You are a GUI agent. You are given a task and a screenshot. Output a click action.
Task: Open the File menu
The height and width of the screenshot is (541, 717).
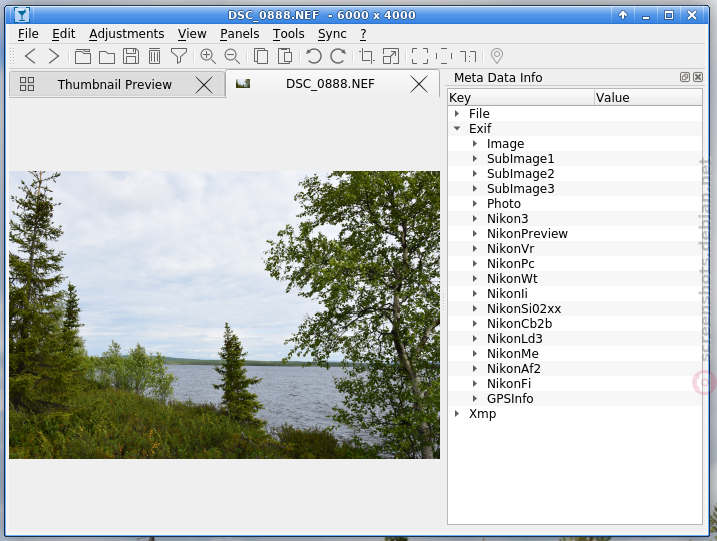(28, 34)
